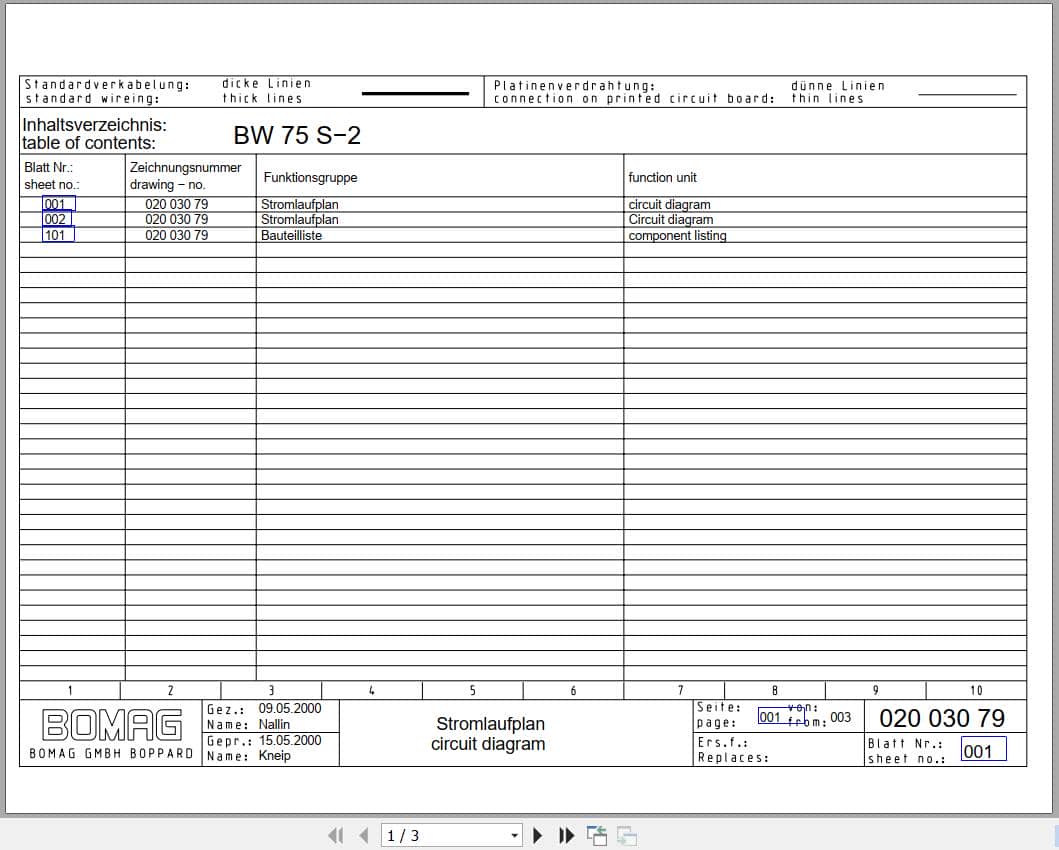
Task: Click the 'component listing' cell
Action: point(677,236)
